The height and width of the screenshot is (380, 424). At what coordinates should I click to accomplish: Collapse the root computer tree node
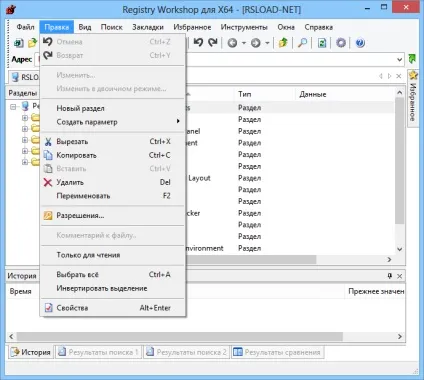[x=13, y=107]
